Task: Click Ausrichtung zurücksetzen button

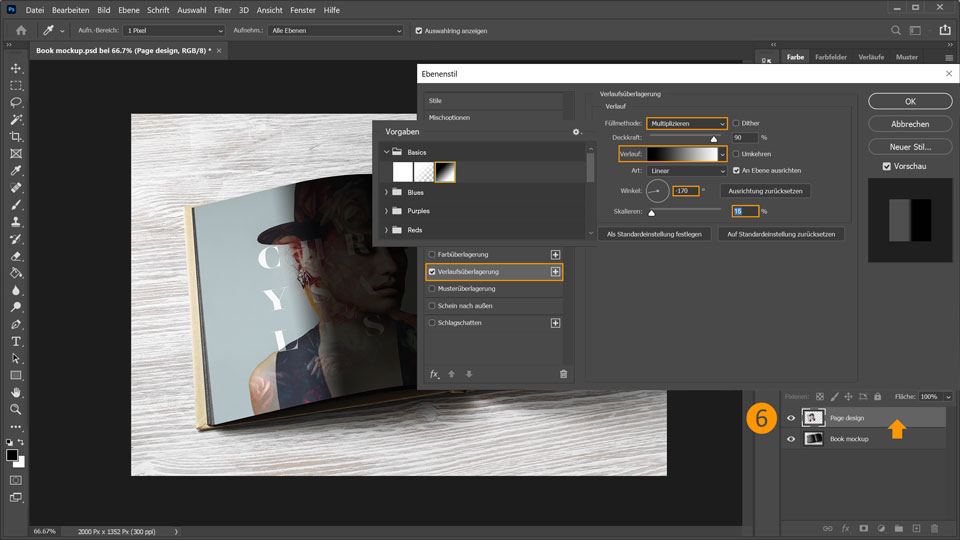Action: pyautogui.click(x=765, y=190)
